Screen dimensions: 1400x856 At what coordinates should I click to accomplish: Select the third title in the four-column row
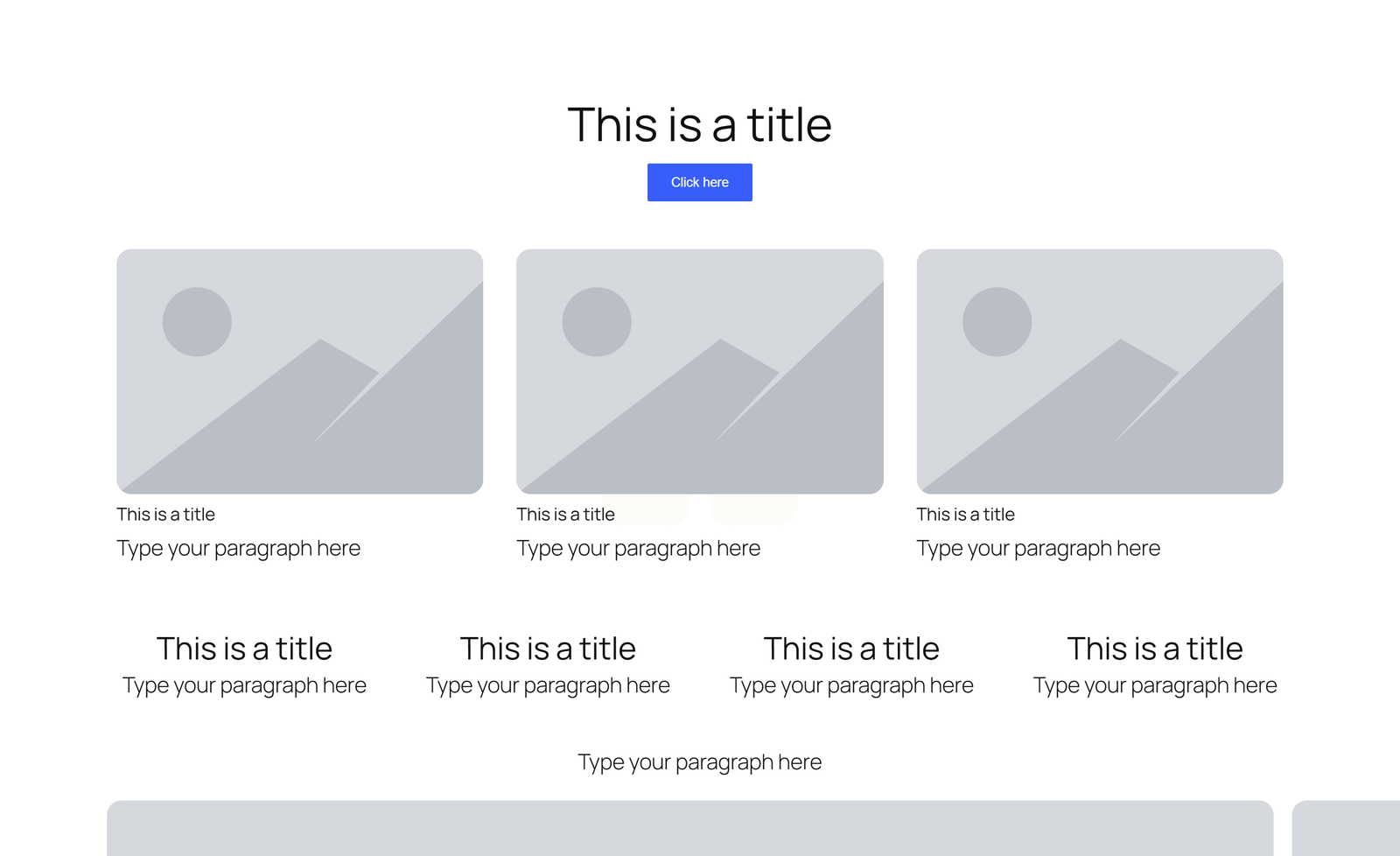point(851,649)
